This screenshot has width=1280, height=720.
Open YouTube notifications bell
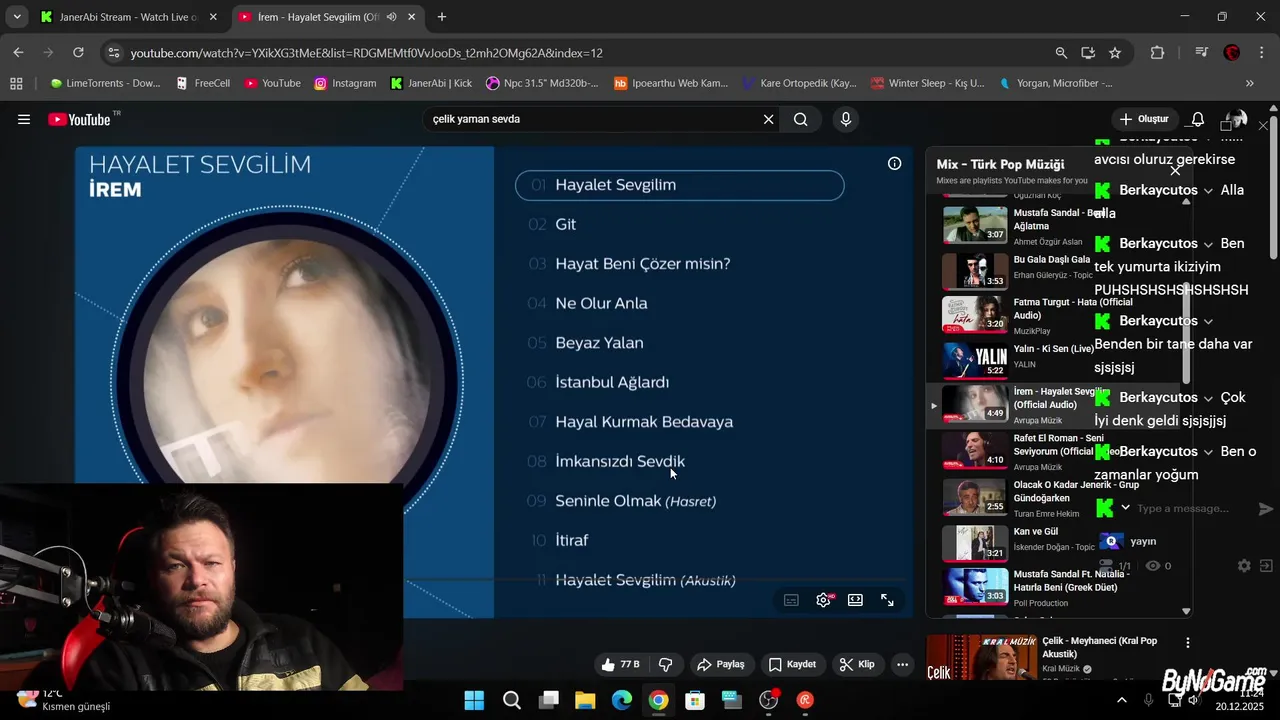[1197, 119]
